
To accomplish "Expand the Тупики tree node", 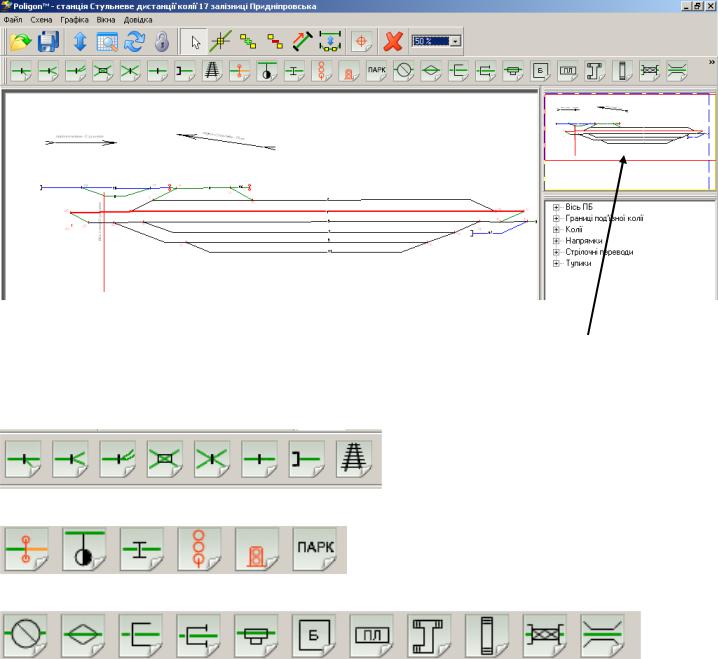I will 555,264.
